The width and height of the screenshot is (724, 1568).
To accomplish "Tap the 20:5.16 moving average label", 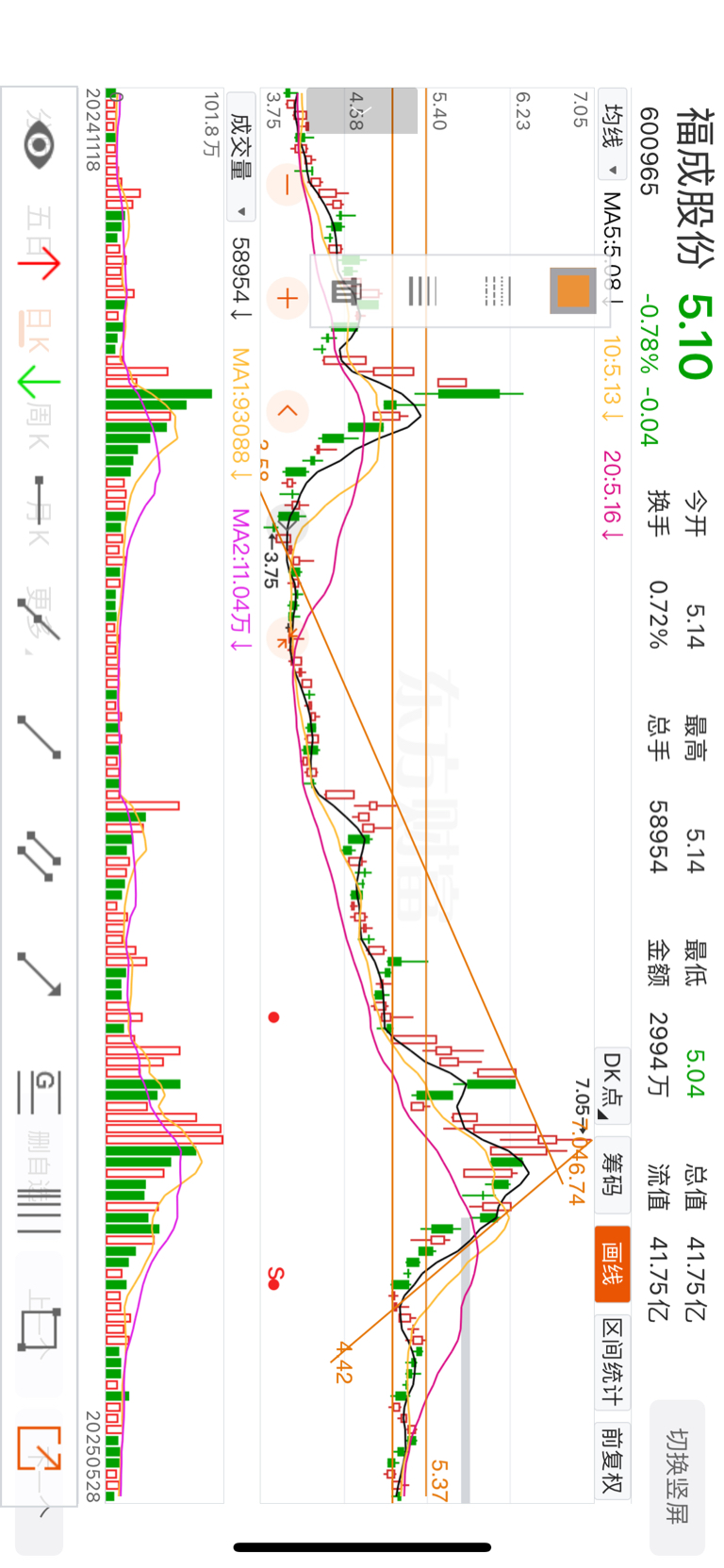I will coord(613,494).
